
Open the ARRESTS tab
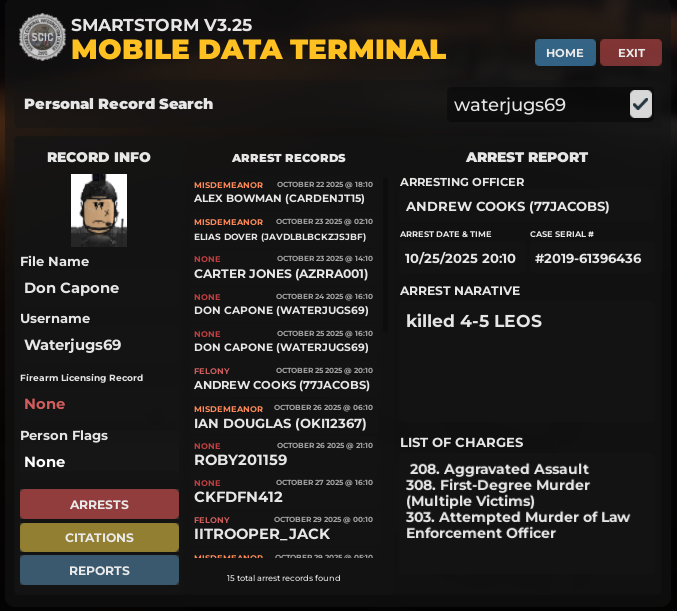[99, 504]
